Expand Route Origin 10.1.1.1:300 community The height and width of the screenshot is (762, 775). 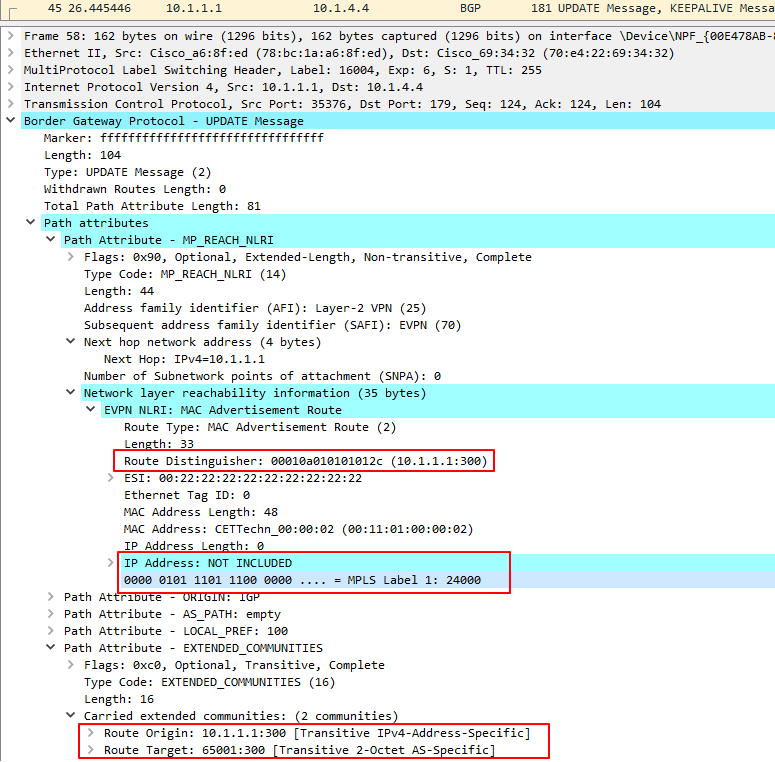91,733
